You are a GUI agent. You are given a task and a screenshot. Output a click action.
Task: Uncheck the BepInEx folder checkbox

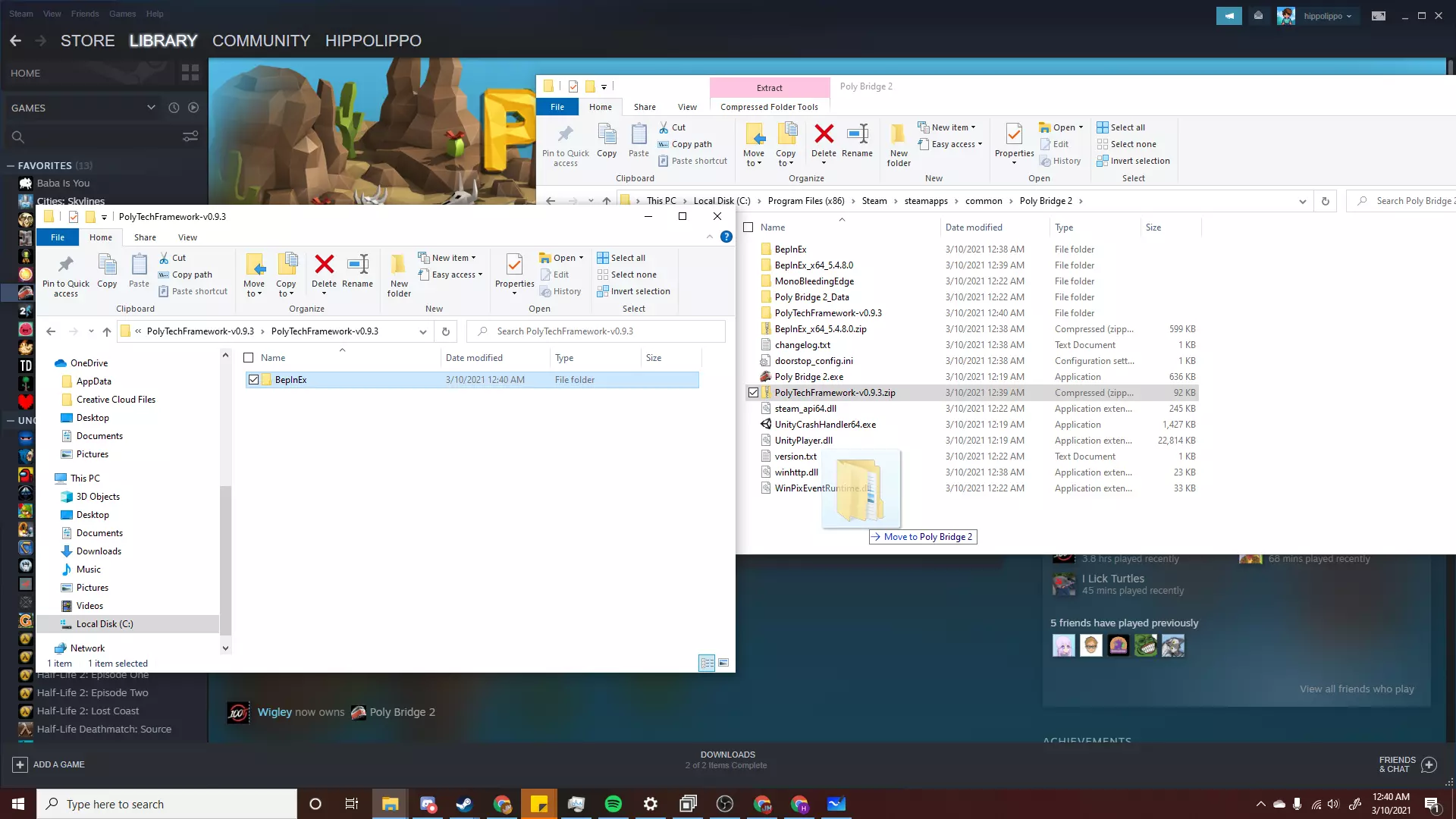click(x=254, y=380)
